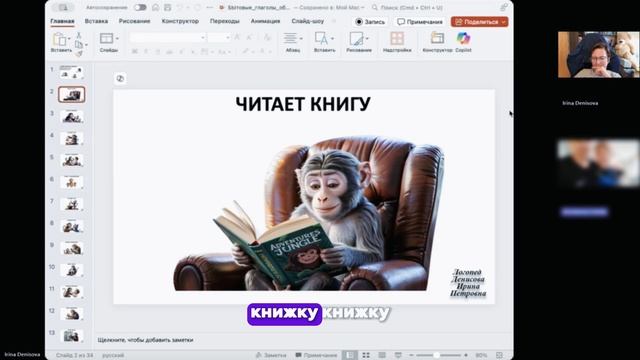The image size is (640, 360).
Task: Click the Рисование ribbon group icon
Action: [356, 39]
